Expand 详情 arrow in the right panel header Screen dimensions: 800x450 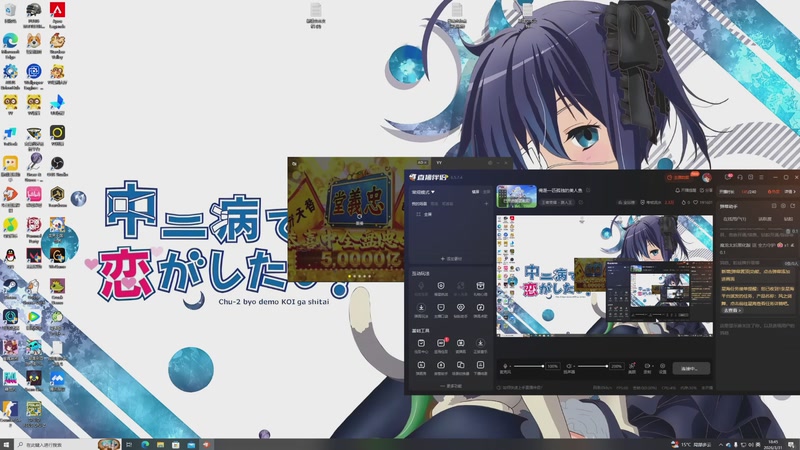(x=790, y=191)
